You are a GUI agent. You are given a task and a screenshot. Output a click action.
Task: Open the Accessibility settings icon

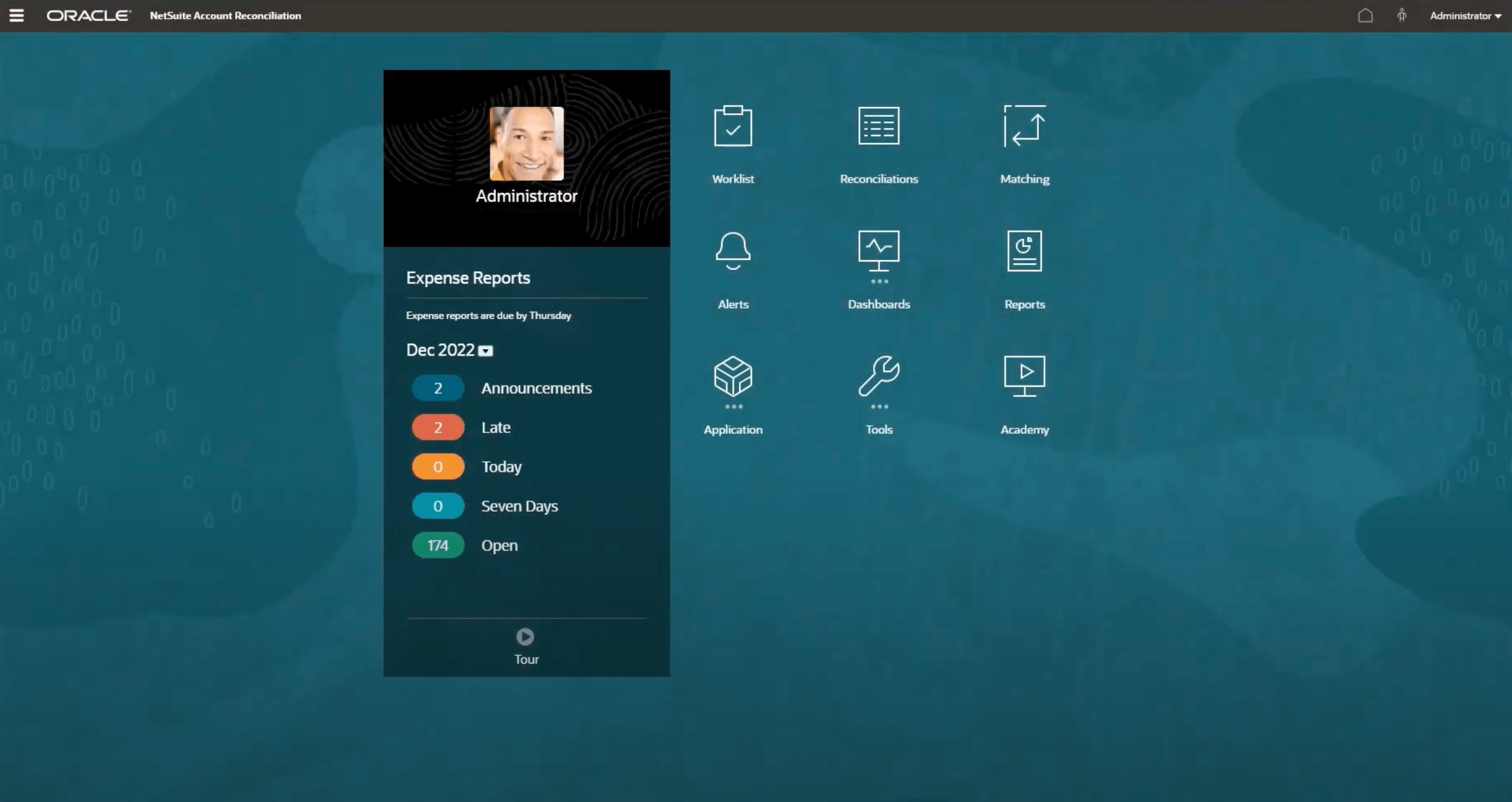click(1402, 16)
